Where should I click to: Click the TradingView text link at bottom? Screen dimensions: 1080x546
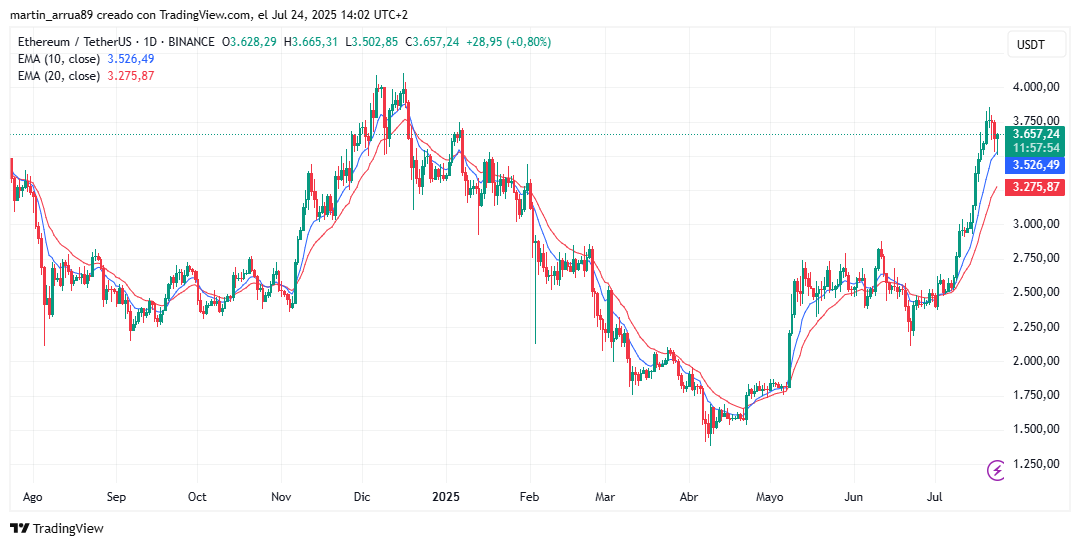tap(68, 529)
